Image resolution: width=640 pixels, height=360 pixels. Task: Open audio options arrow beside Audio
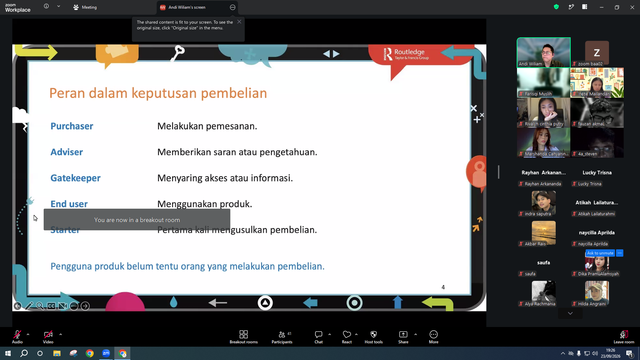(28, 334)
